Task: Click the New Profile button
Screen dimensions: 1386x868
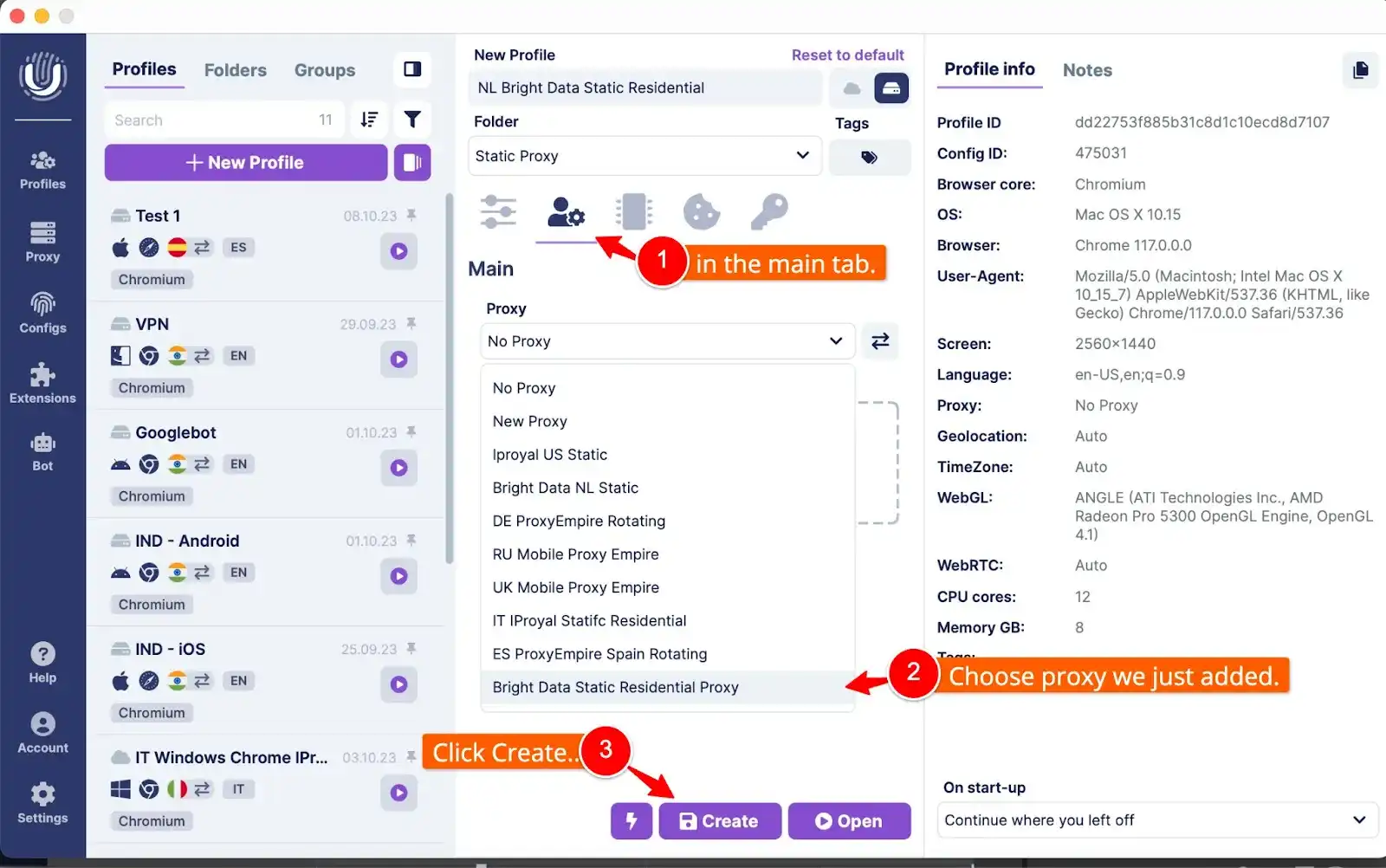Action: pos(246,162)
